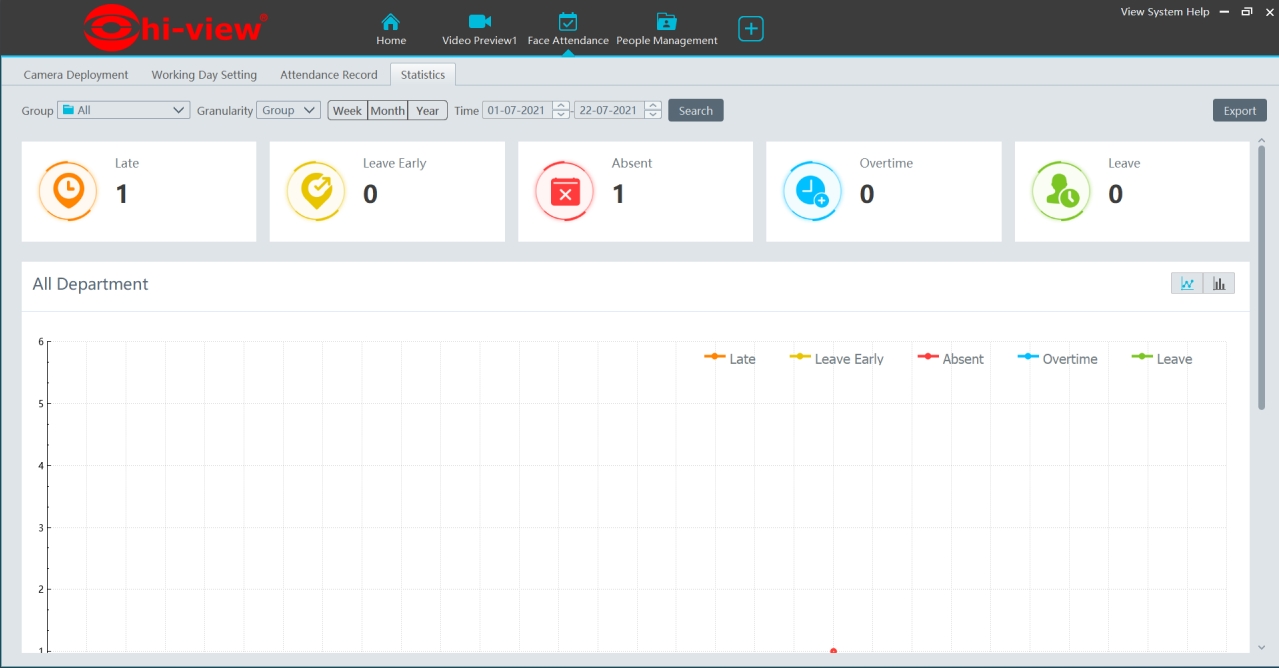Open the Camera Deployment tab
Screen dimensions: 1279x668
tap(76, 75)
